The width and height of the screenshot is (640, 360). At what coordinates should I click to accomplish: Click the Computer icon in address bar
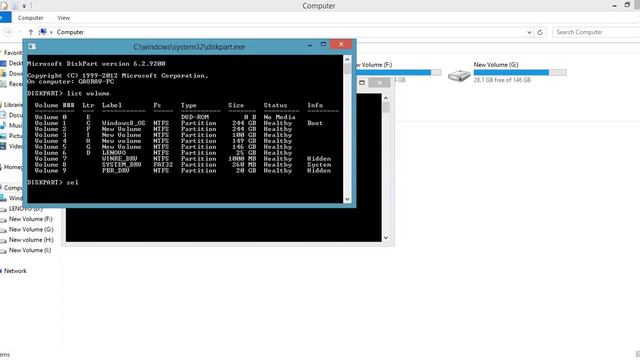pos(42,32)
